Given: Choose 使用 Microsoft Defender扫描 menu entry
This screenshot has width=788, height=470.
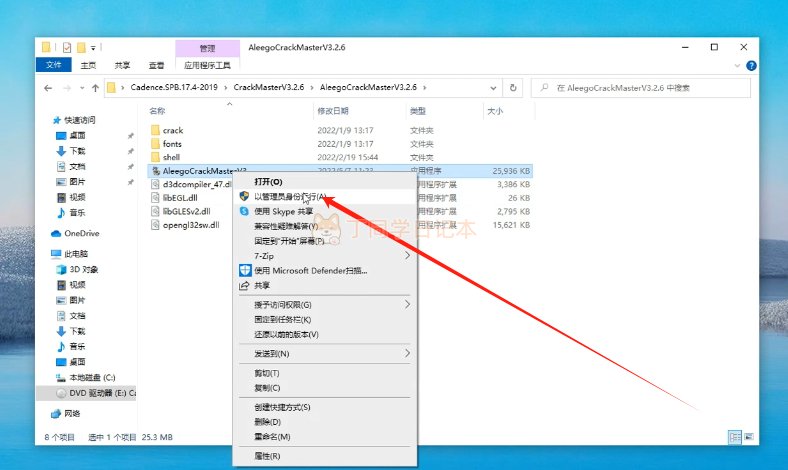Looking at the screenshot, I should click(325, 270).
